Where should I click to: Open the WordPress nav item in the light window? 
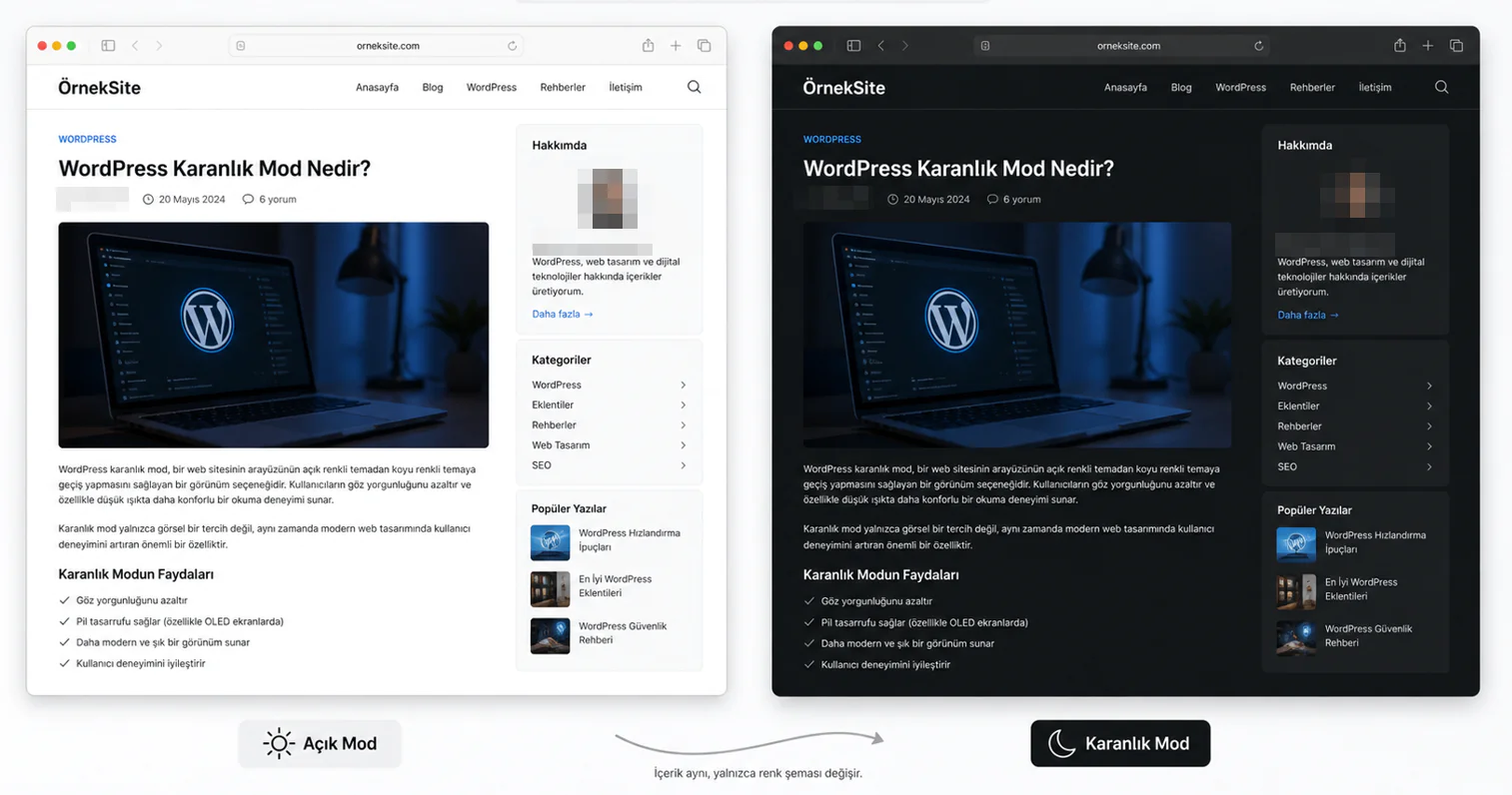492,87
